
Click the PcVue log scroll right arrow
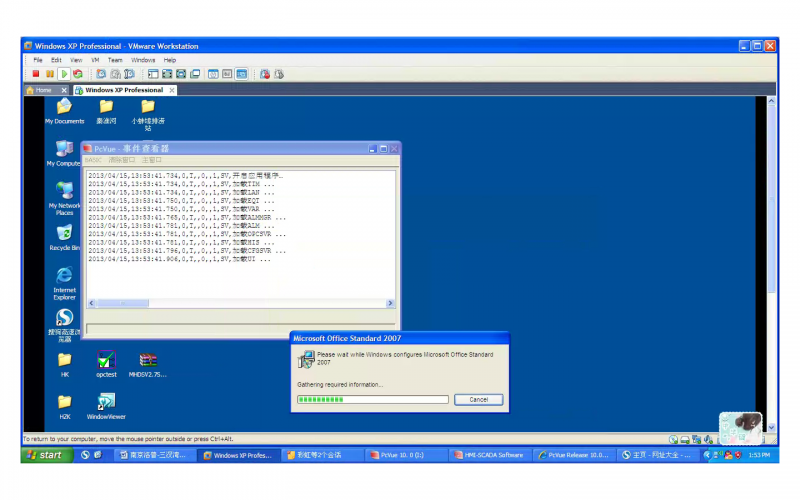tap(390, 303)
